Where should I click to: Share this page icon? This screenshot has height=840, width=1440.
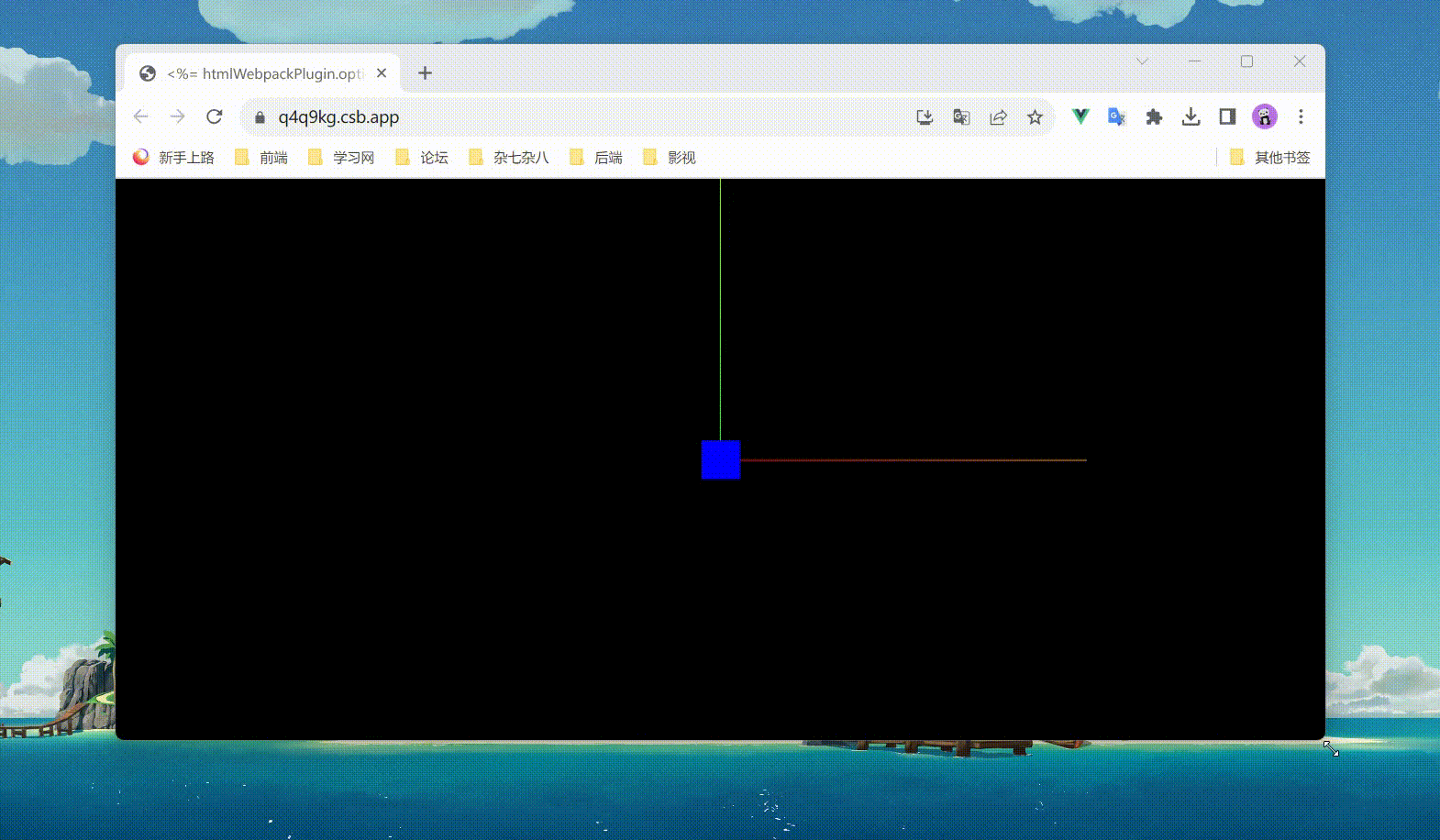(998, 117)
